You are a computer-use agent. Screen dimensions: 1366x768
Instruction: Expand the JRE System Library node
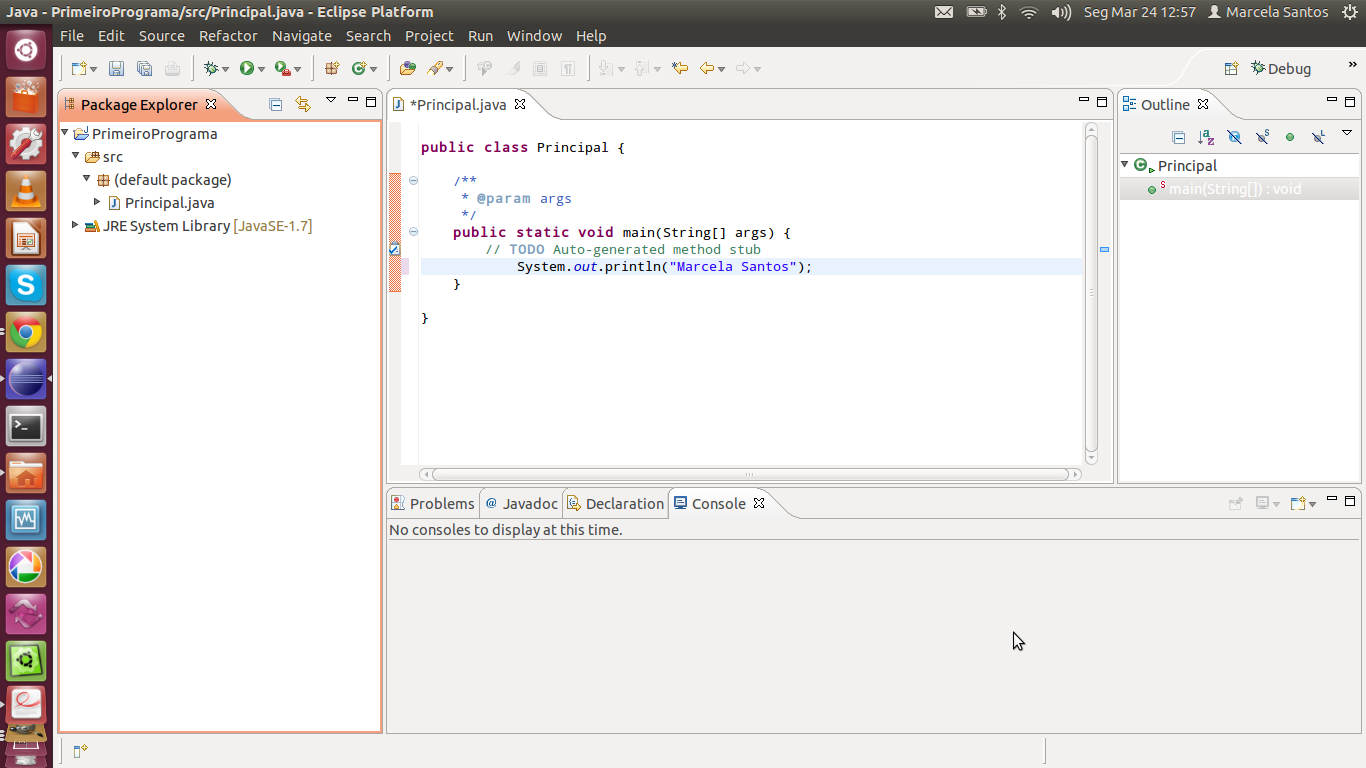tap(75, 226)
